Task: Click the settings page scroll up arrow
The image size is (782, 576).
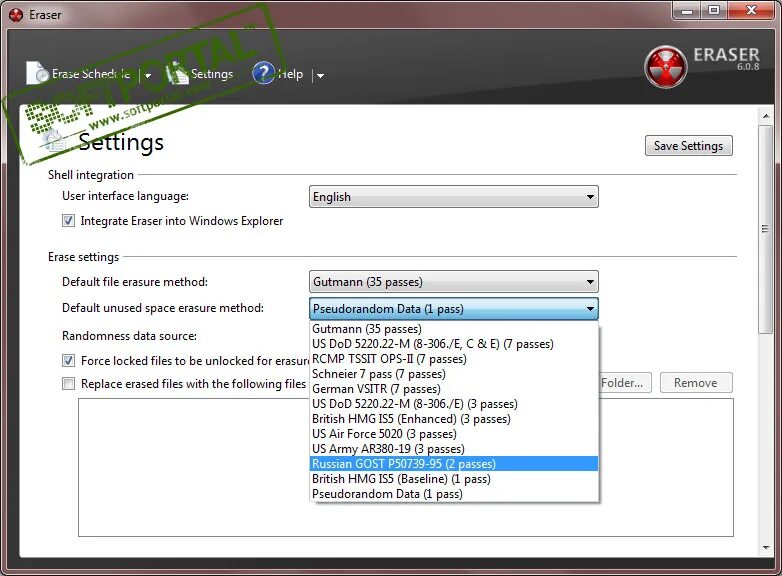Action: [x=766, y=116]
